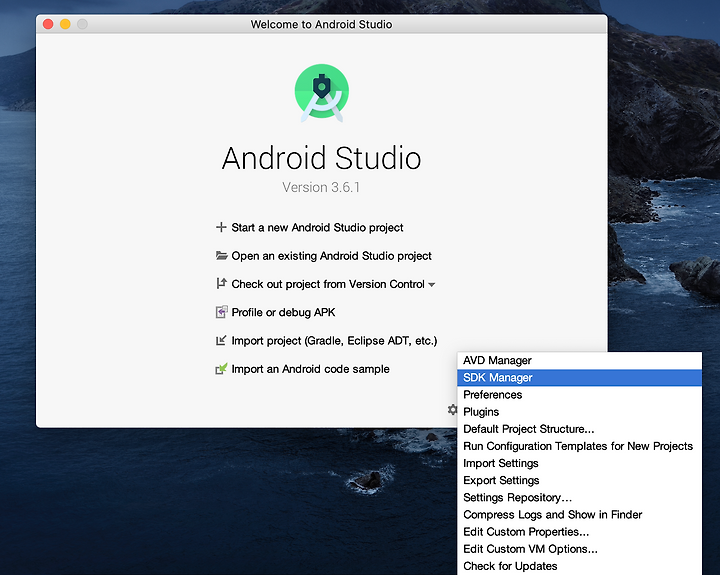720x575 pixels.
Task: Click the Welcome to Android Studio title
Action: (x=321, y=24)
